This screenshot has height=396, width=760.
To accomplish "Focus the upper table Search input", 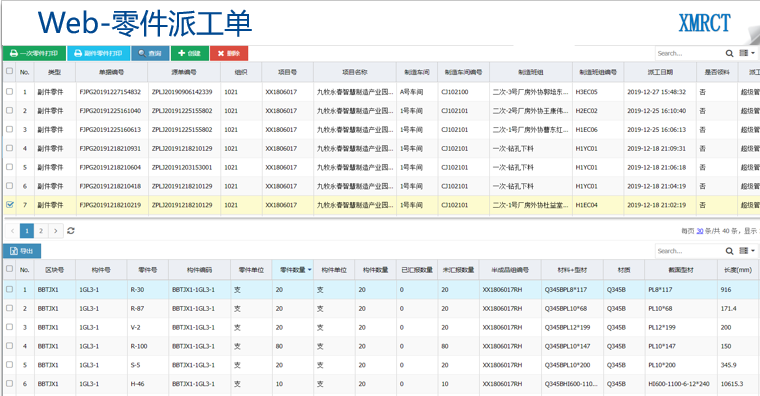I will (690, 53).
